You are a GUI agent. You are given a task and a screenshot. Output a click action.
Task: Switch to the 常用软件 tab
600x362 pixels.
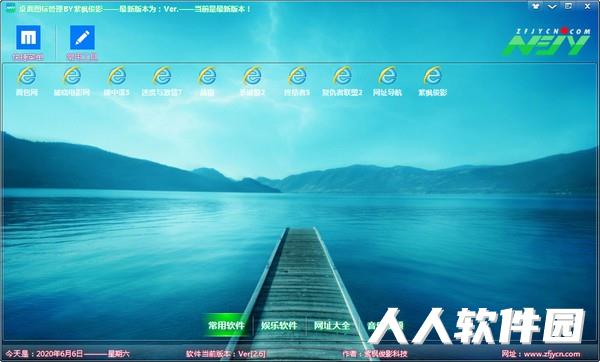click(226, 326)
